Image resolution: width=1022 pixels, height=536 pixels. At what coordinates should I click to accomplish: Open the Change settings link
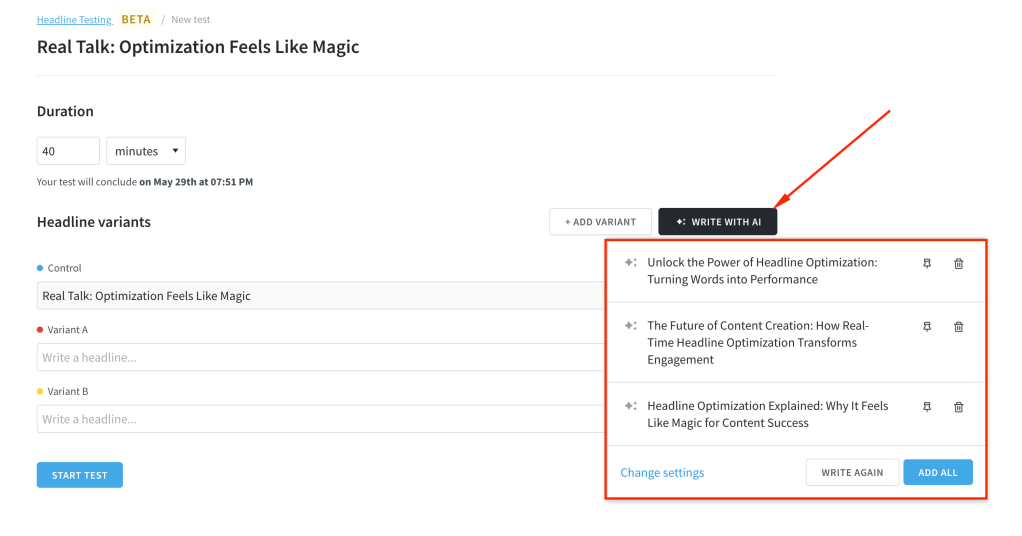click(x=662, y=472)
